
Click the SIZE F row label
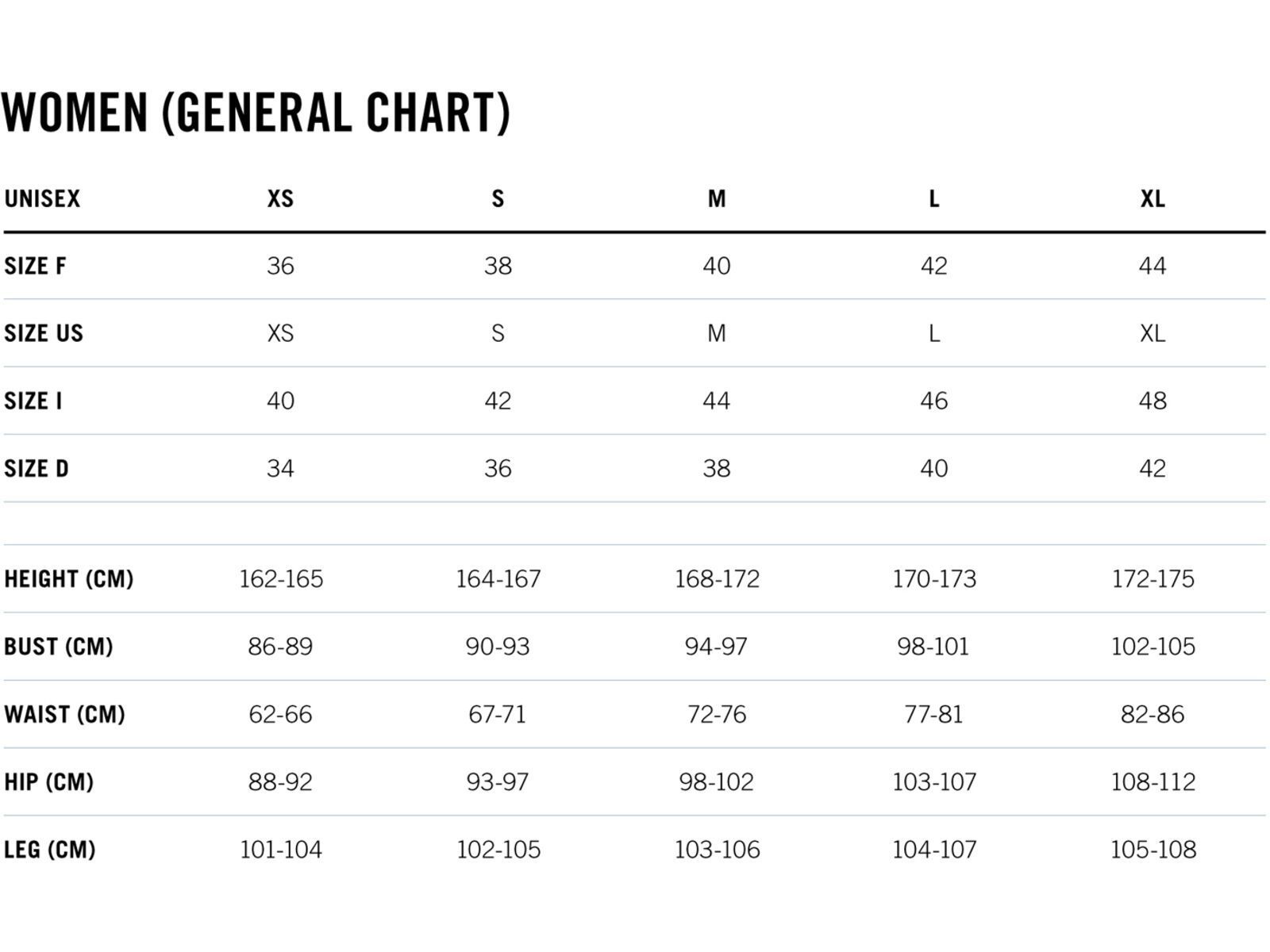point(35,266)
